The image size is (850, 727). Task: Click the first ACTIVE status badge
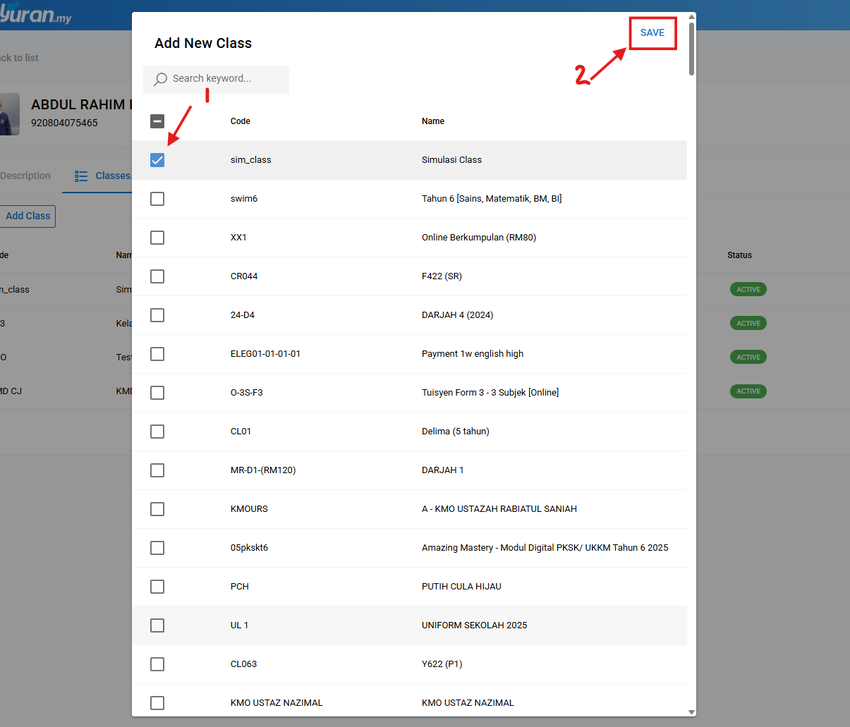[x=748, y=289]
